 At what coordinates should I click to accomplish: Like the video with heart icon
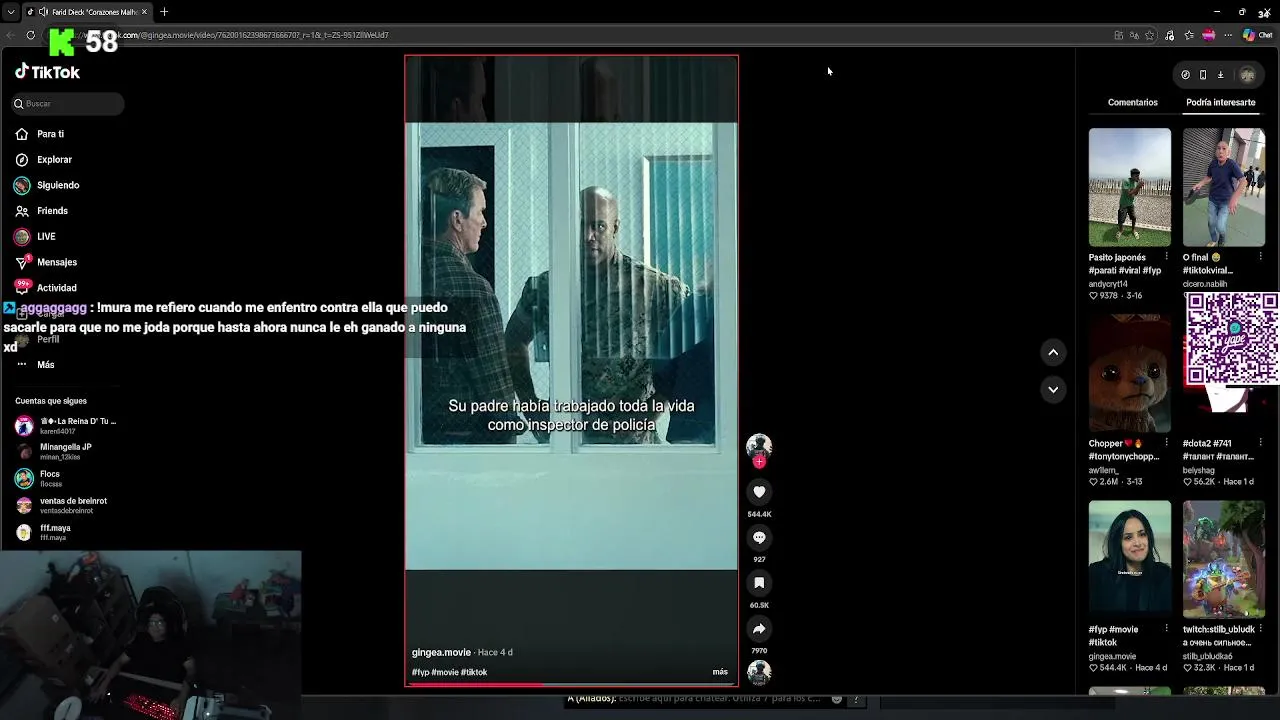pyautogui.click(x=759, y=492)
